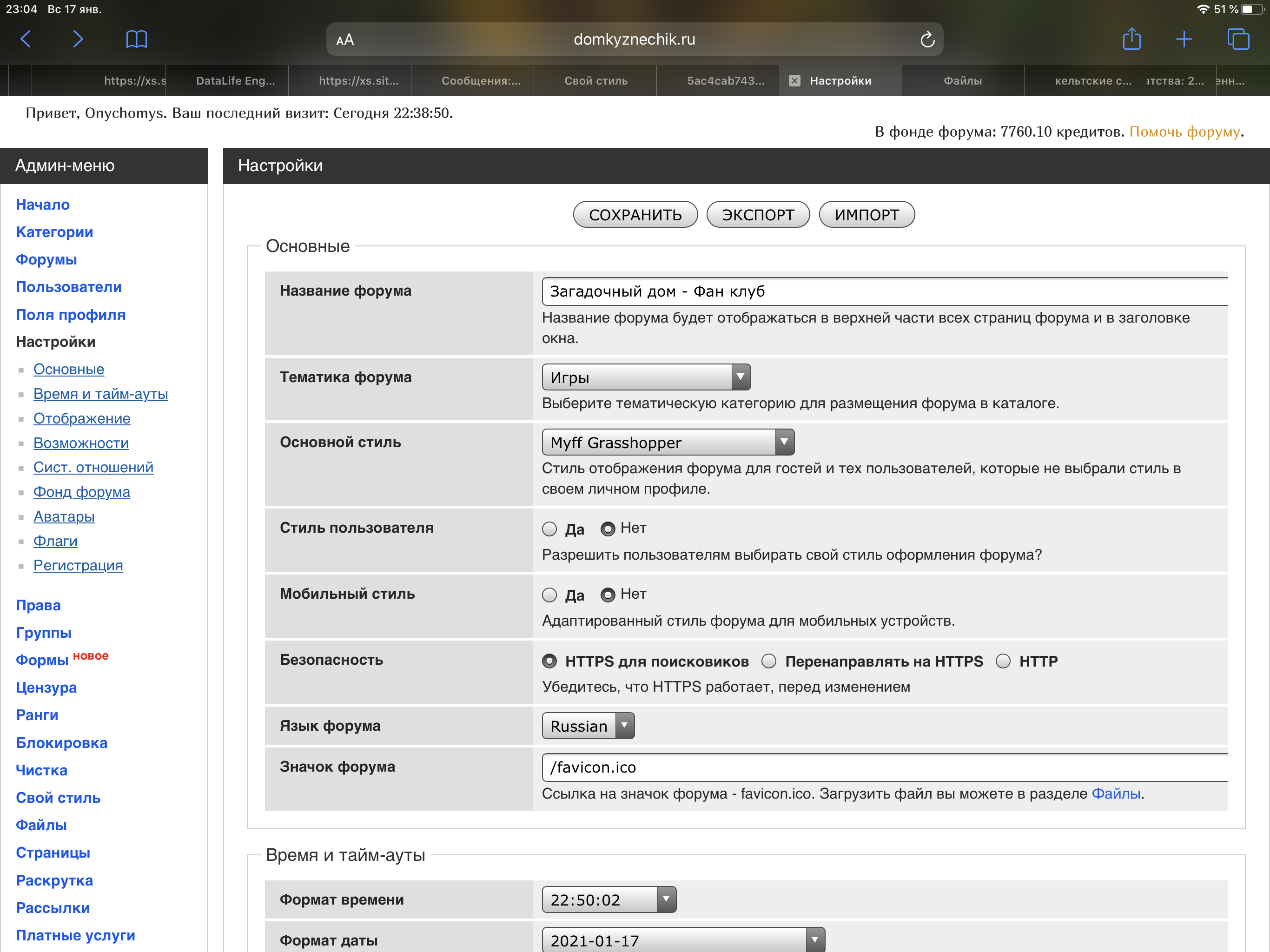Open the Тематика форума dropdown
1270x952 pixels.
click(x=646, y=377)
